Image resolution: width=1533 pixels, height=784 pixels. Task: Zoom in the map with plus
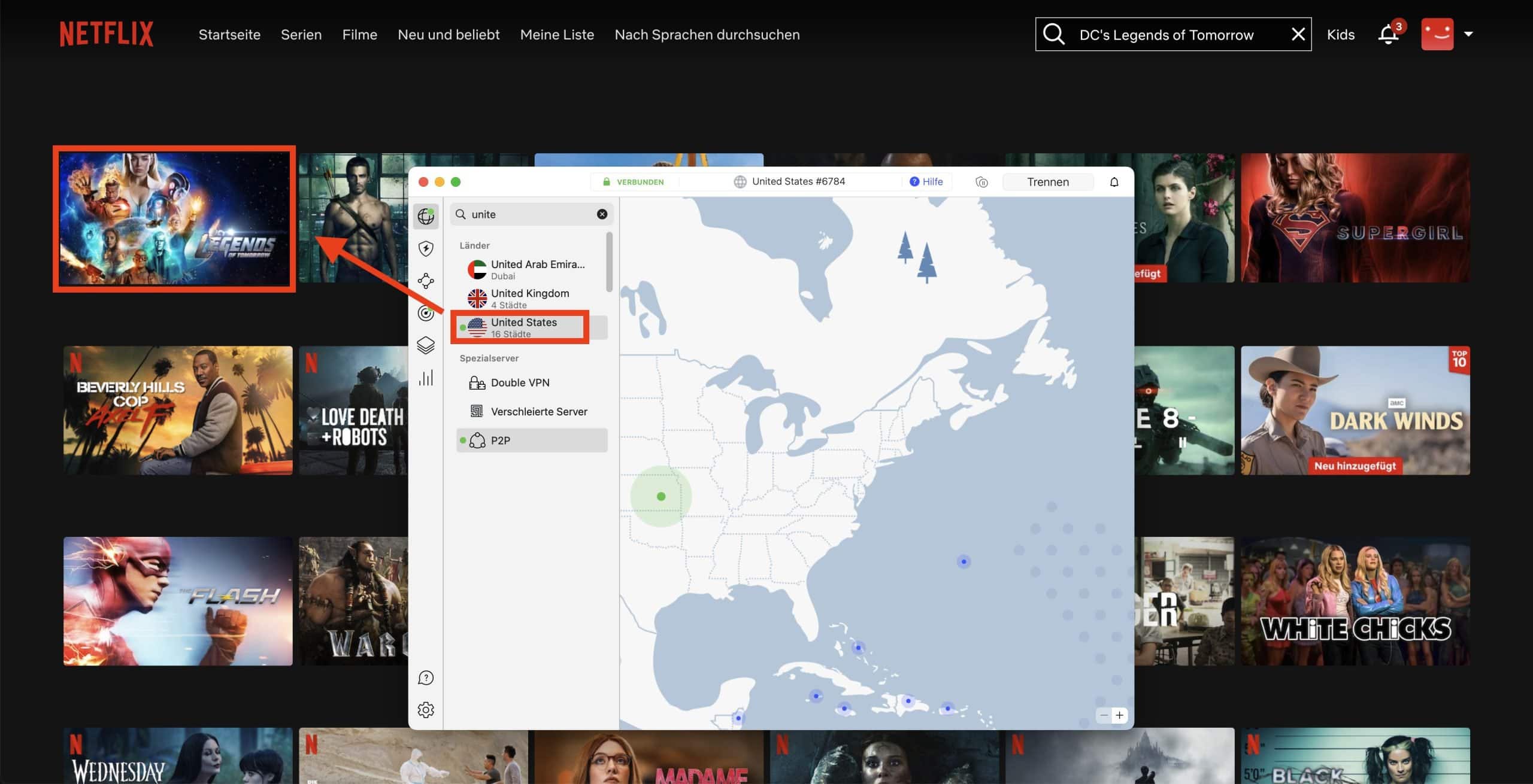pyautogui.click(x=1119, y=715)
